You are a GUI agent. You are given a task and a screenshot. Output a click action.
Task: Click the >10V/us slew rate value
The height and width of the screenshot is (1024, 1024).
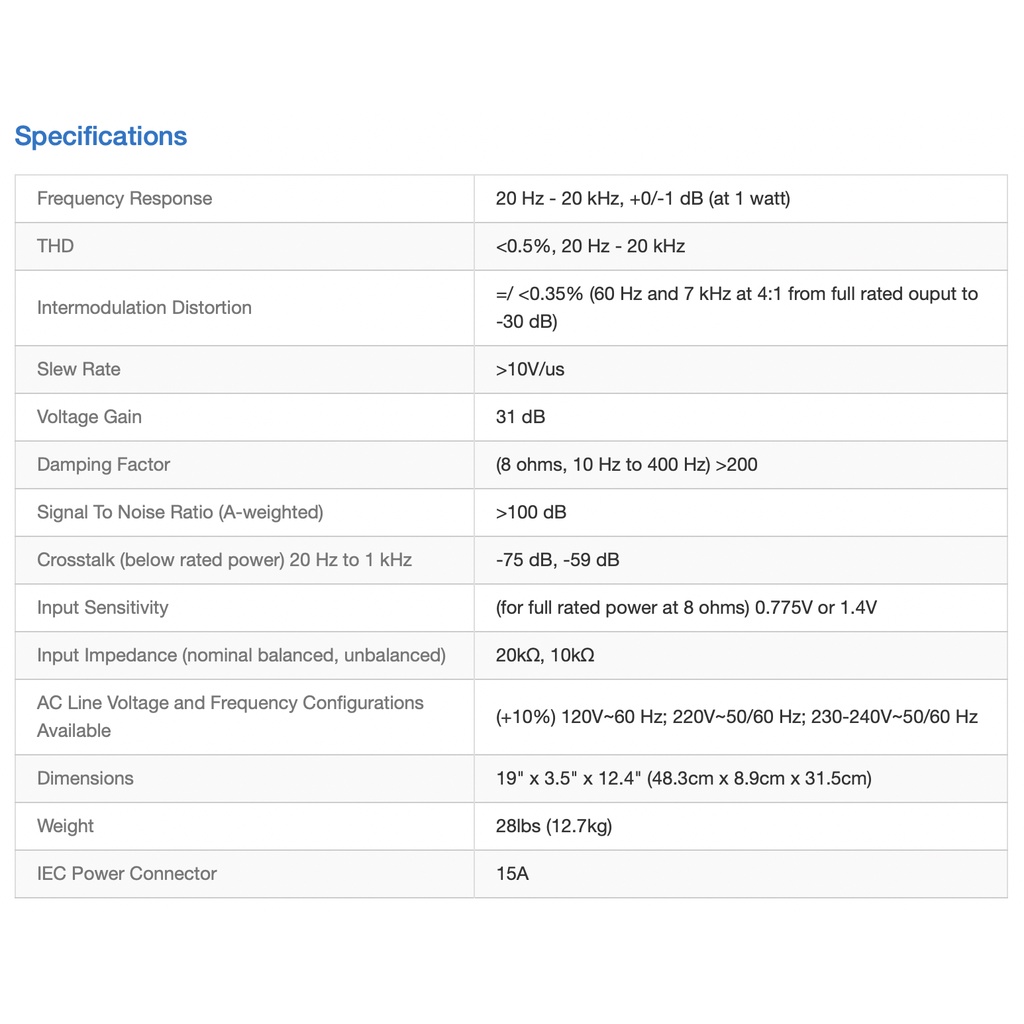(x=530, y=369)
